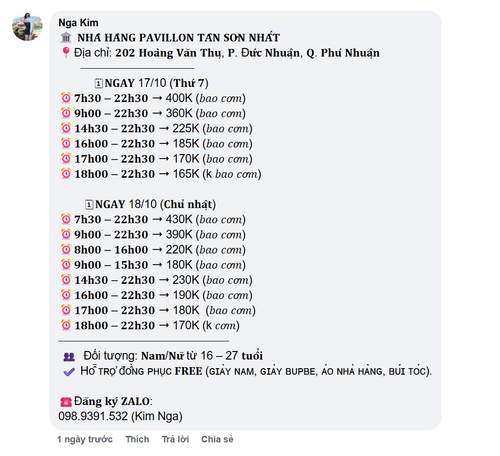Click the Nga Kim commenter name
Viewport: 500px width, 456px height.
[78, 23]
